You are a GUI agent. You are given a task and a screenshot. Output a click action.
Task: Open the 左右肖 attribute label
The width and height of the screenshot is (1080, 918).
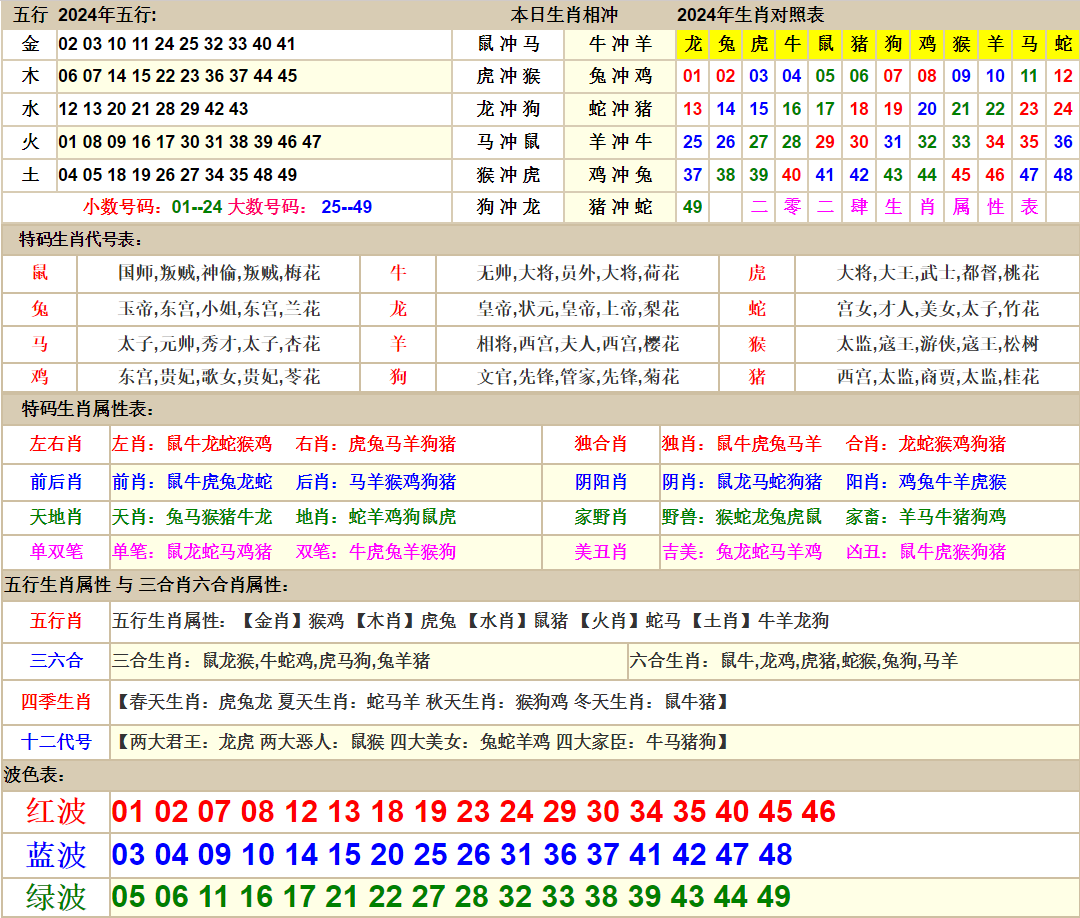56,444
